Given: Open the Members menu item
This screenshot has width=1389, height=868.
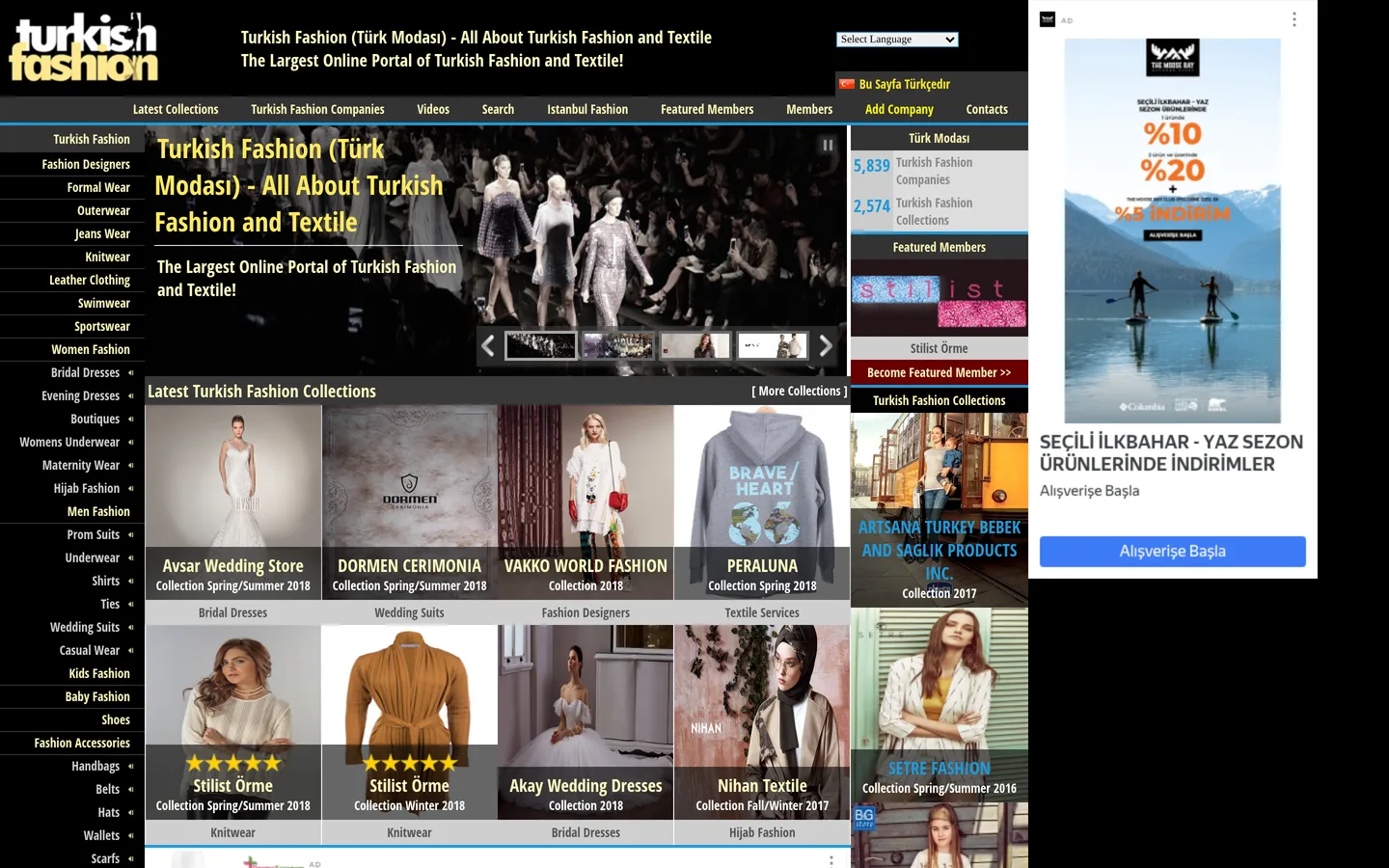Looking at the screenshot, I should (809, 110).
